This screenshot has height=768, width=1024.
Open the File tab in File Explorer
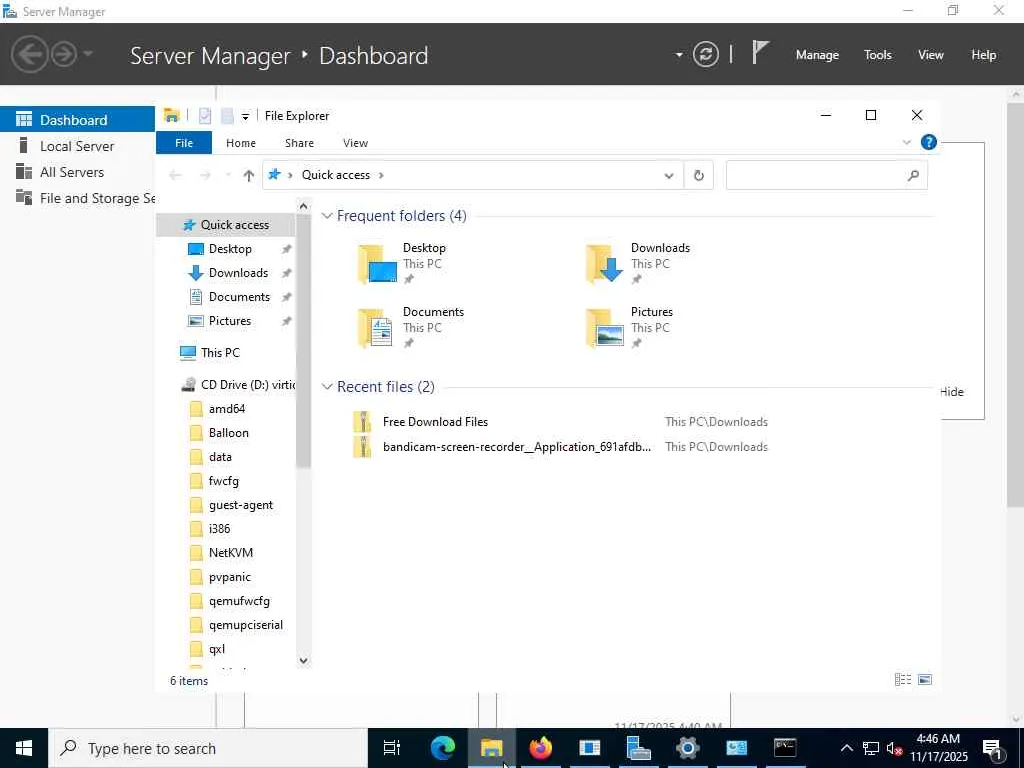[x=184, y=143]
